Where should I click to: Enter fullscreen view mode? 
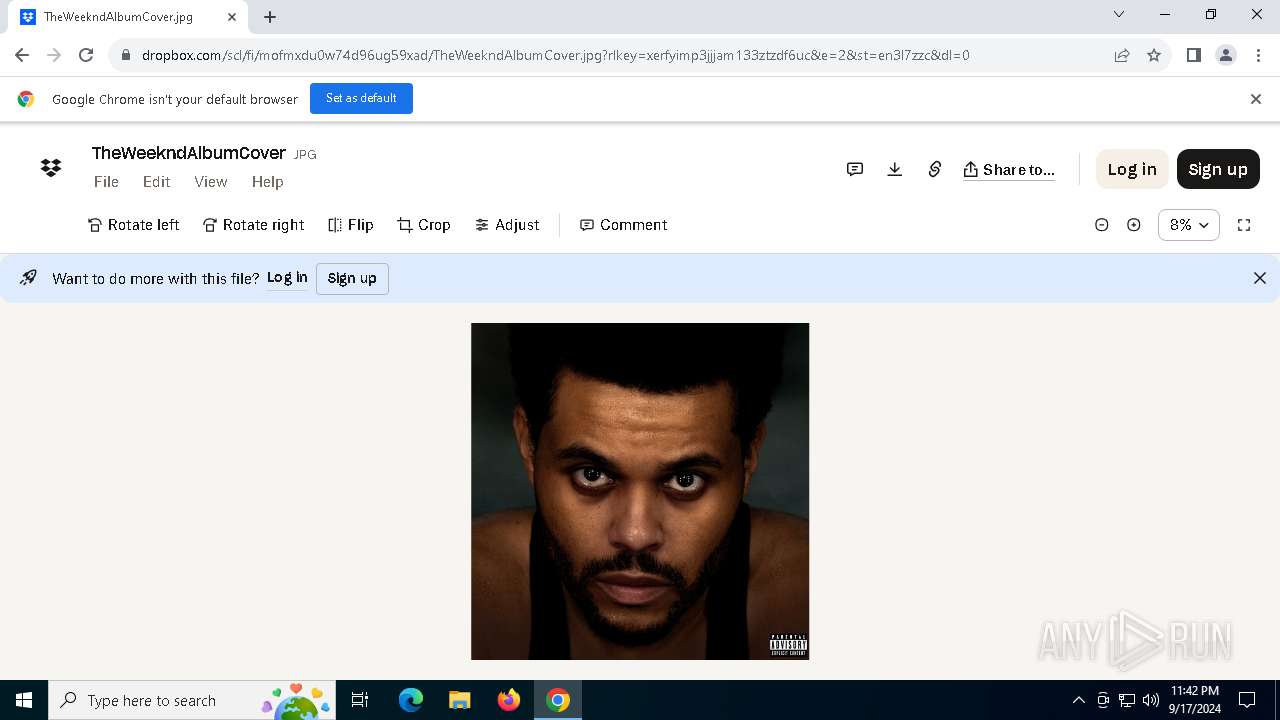[1244, 225]
